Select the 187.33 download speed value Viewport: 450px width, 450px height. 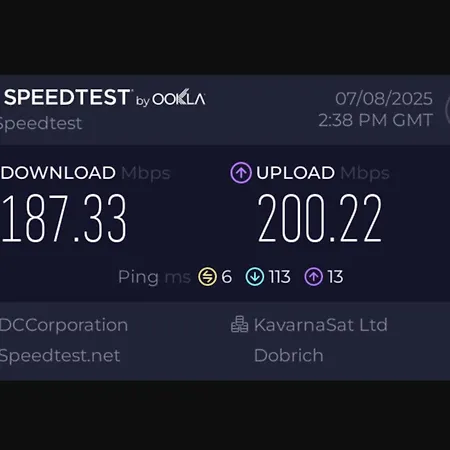[64, 218]
